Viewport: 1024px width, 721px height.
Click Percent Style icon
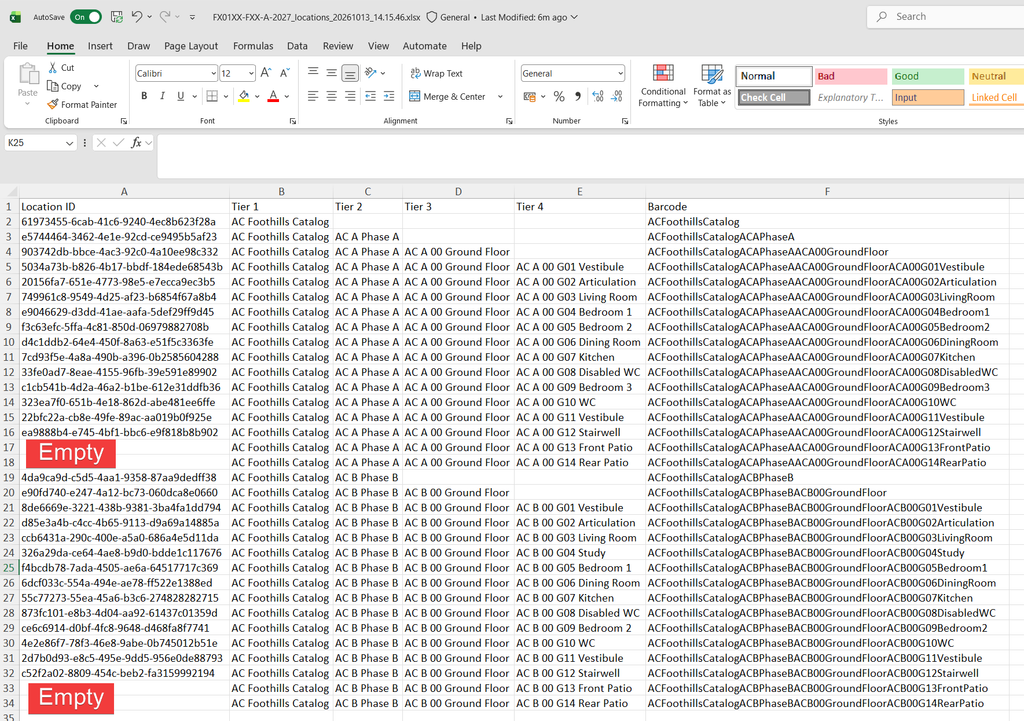point(559,97)
